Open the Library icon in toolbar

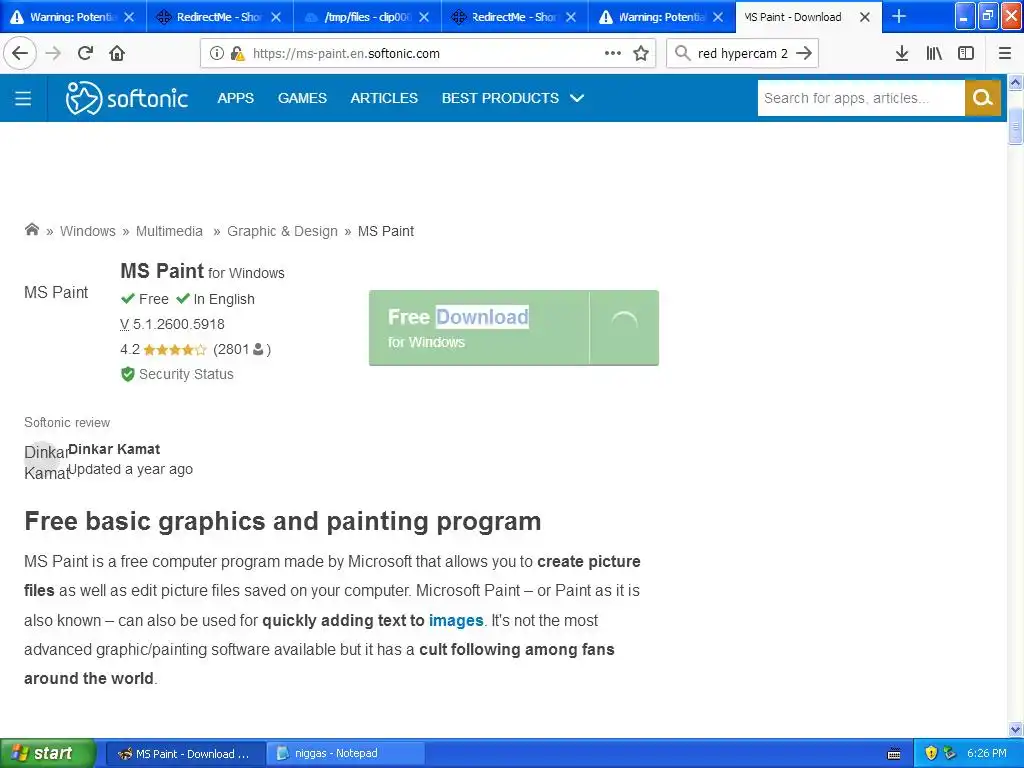(x=934, y=54)
